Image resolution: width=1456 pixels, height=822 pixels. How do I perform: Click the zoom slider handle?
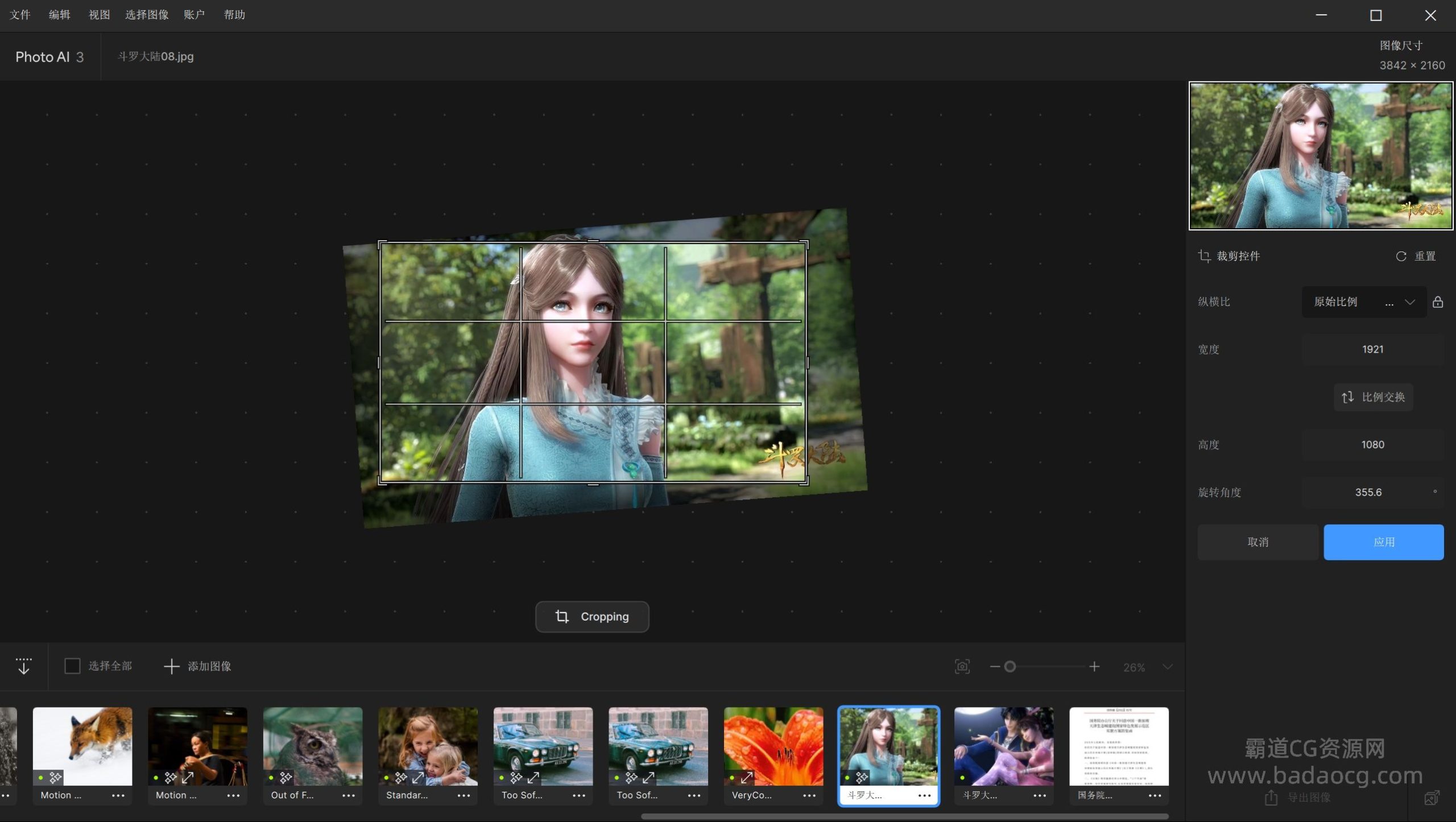click(1010, 667)
